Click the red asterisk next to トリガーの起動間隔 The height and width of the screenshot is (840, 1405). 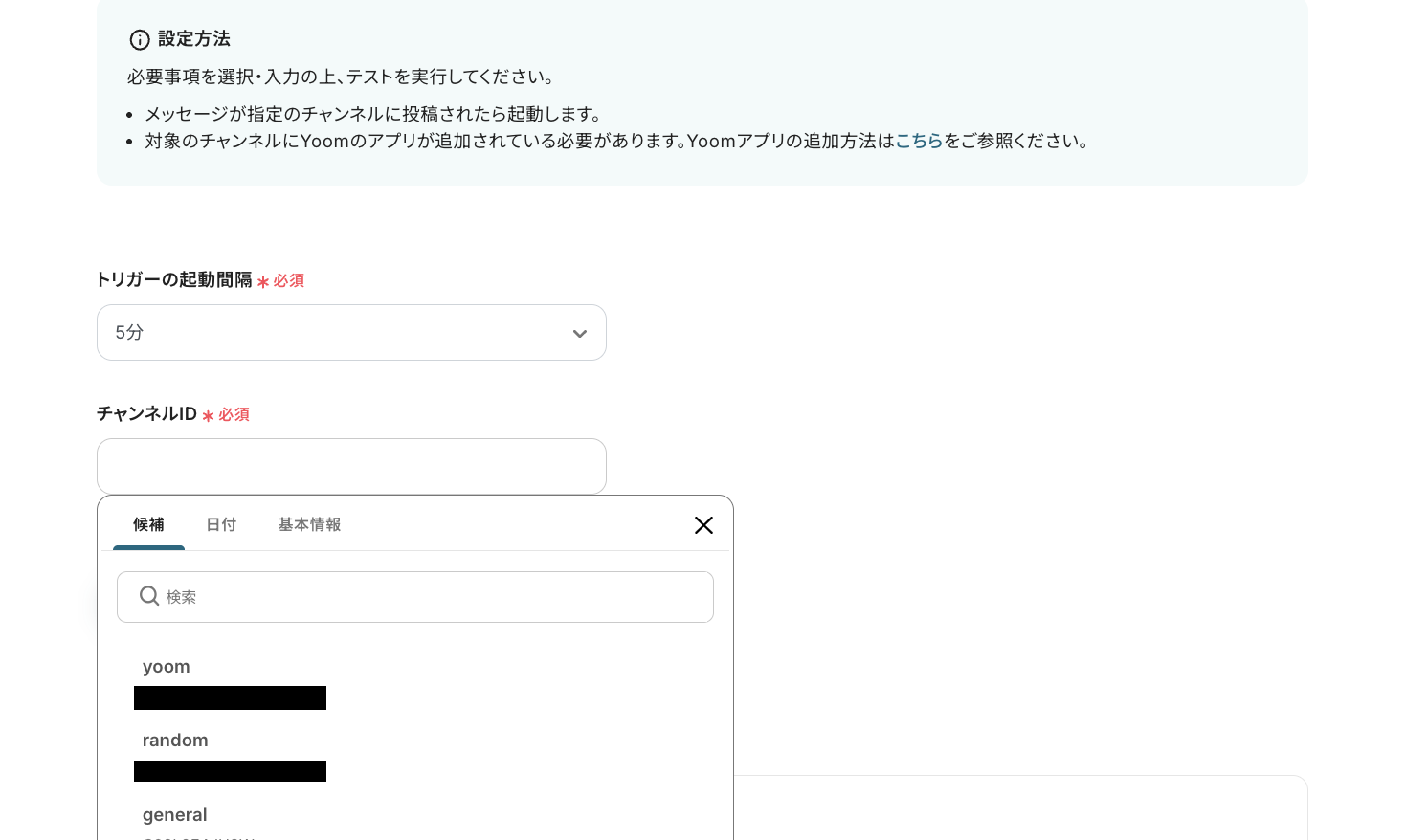[x=262, y=280]
